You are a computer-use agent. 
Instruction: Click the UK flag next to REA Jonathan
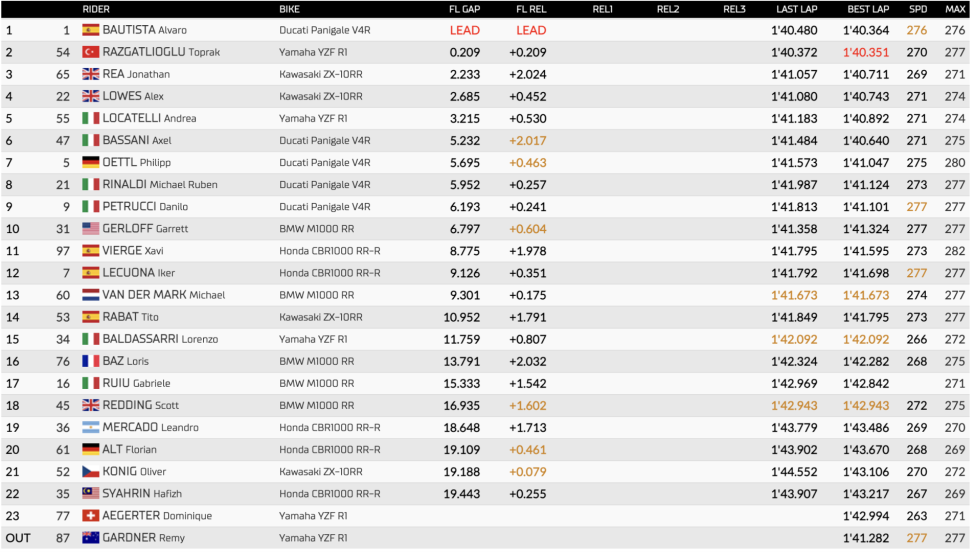(91, 74)
